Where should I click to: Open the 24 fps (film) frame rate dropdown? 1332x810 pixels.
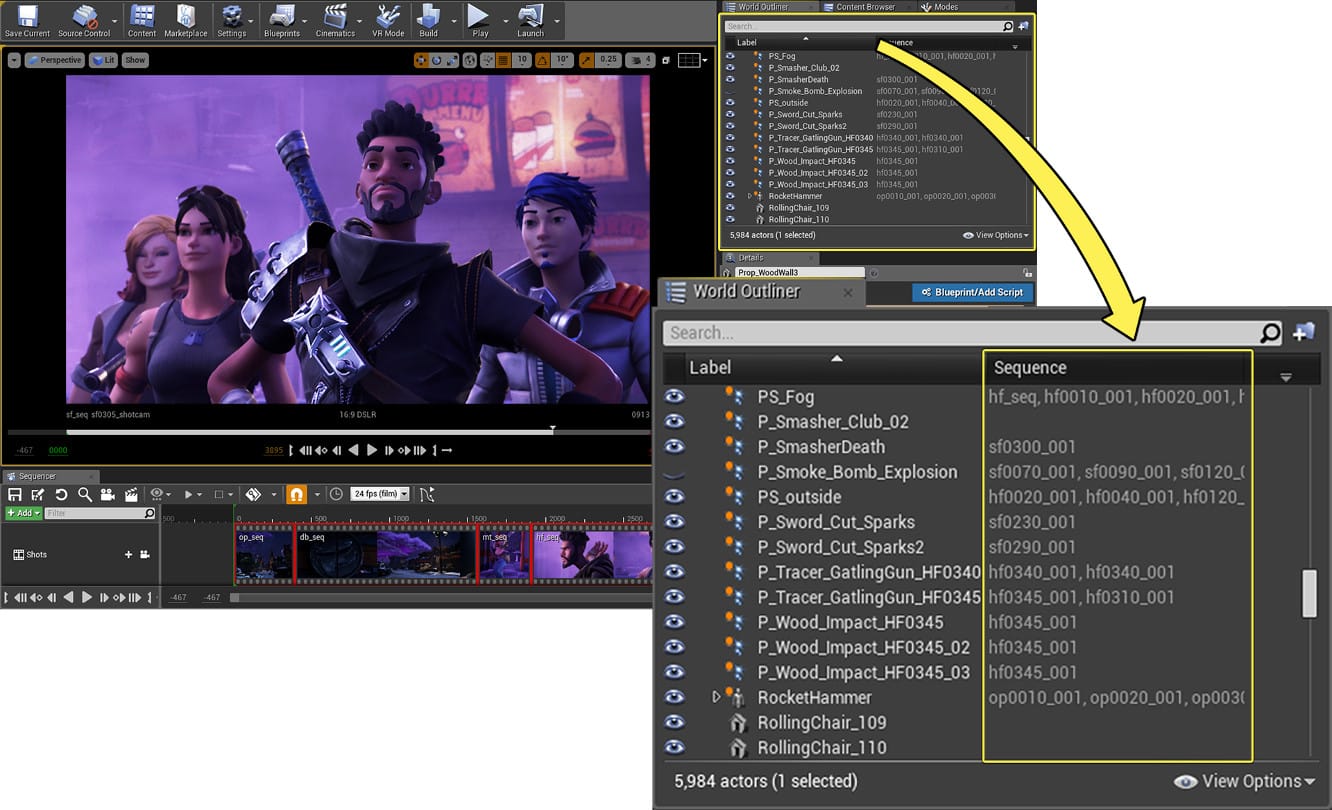380,494
